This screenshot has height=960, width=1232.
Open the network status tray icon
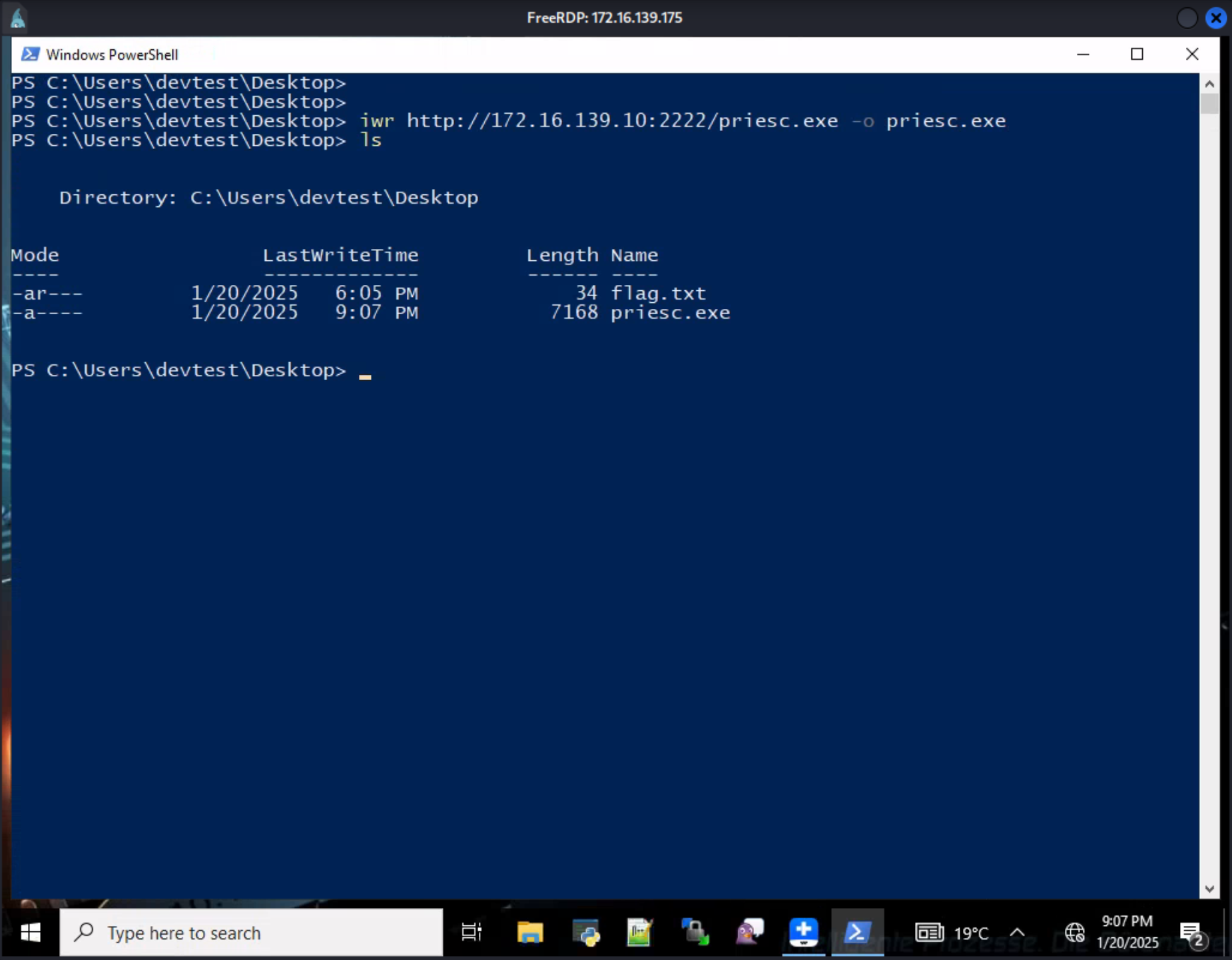(1074, 933)
